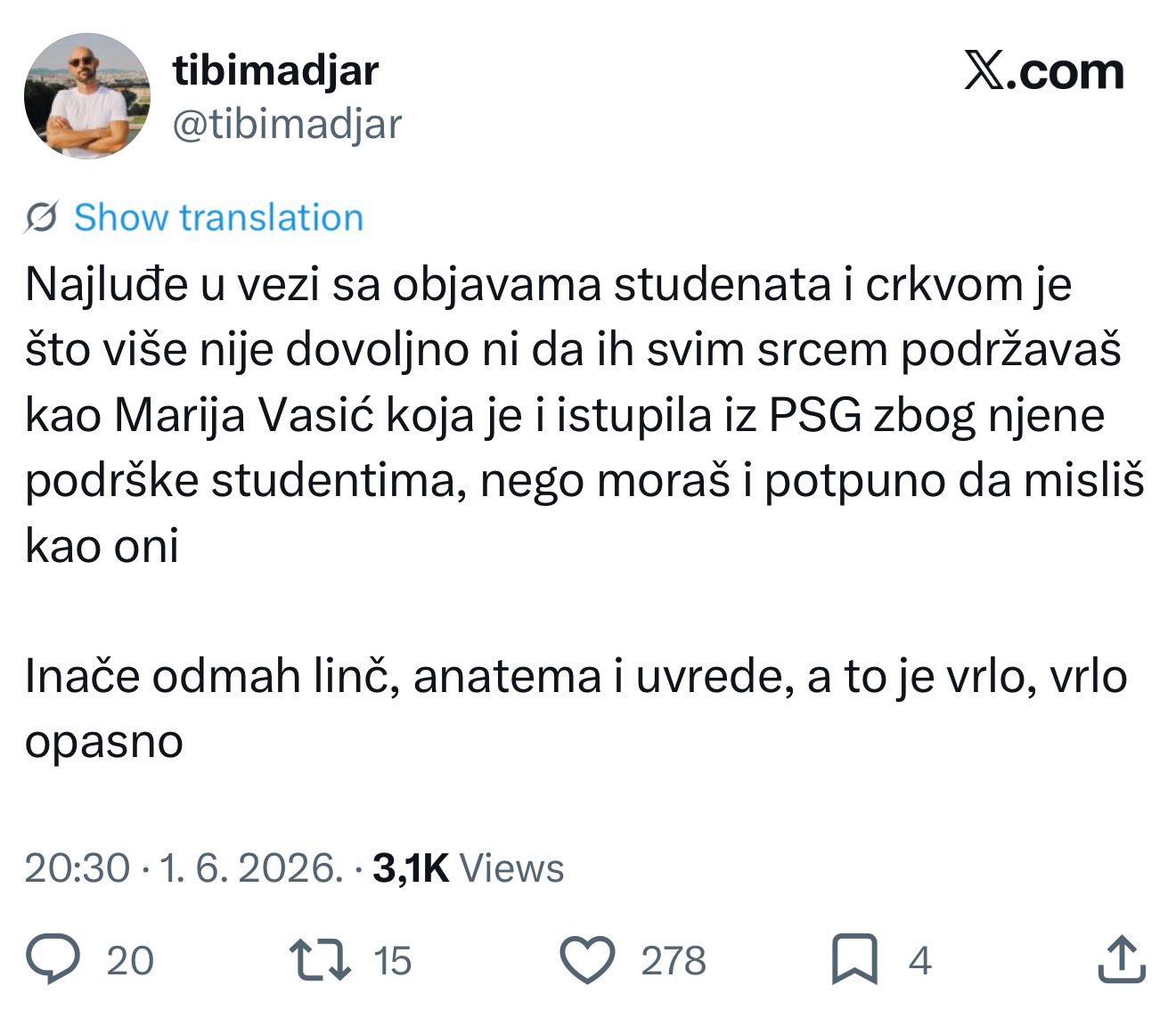
Task: Click the 20 replies count
Action: (130, 961)
